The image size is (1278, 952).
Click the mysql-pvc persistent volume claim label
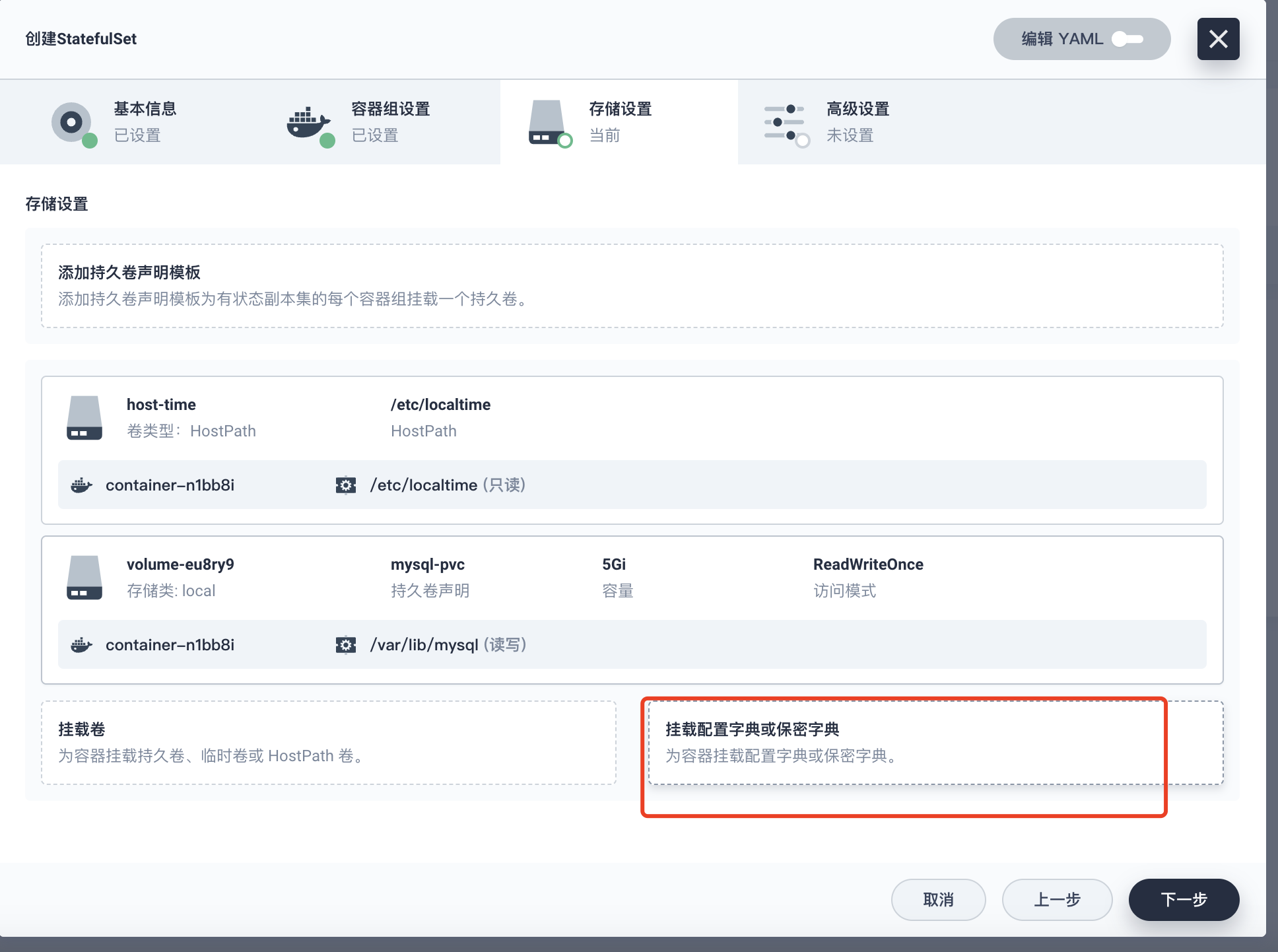click(x=428, y=564)
